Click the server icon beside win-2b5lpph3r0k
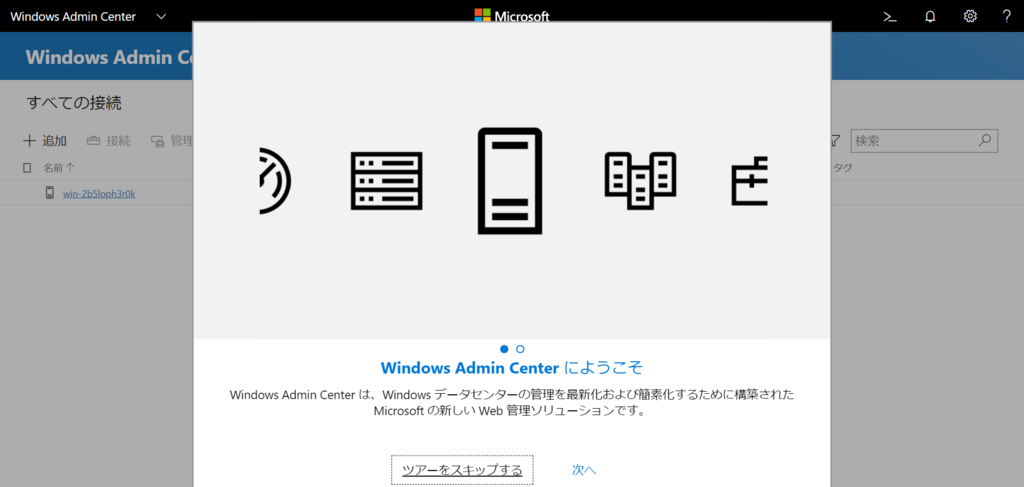 (50, 193)
